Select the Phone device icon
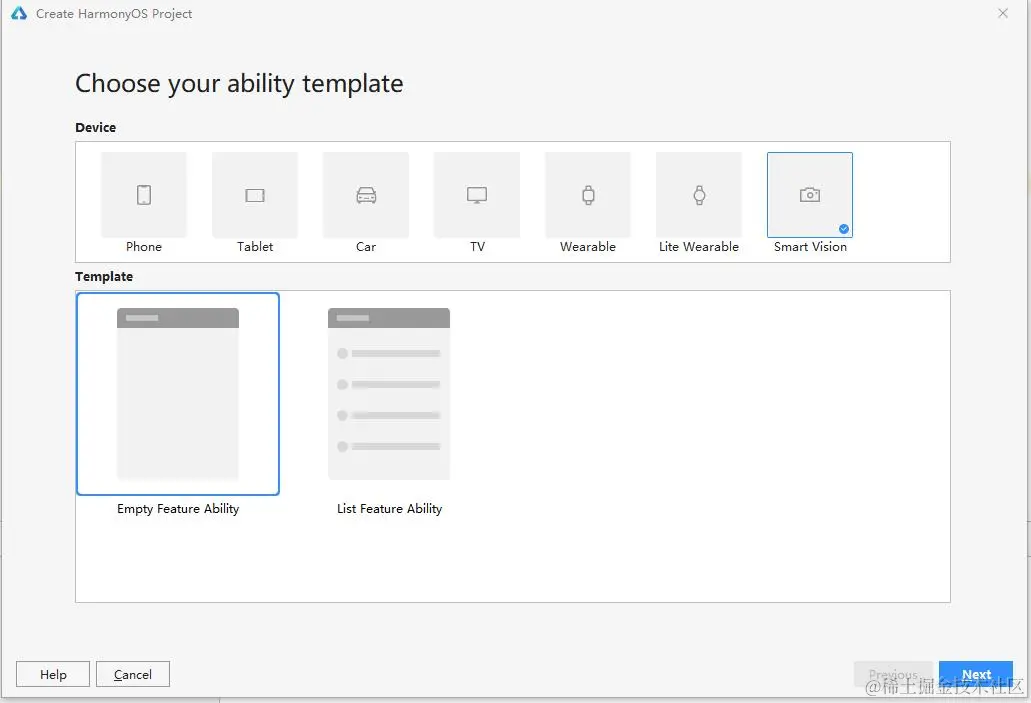This screenshot has width=1031, height=703. (x=144, y=195)
